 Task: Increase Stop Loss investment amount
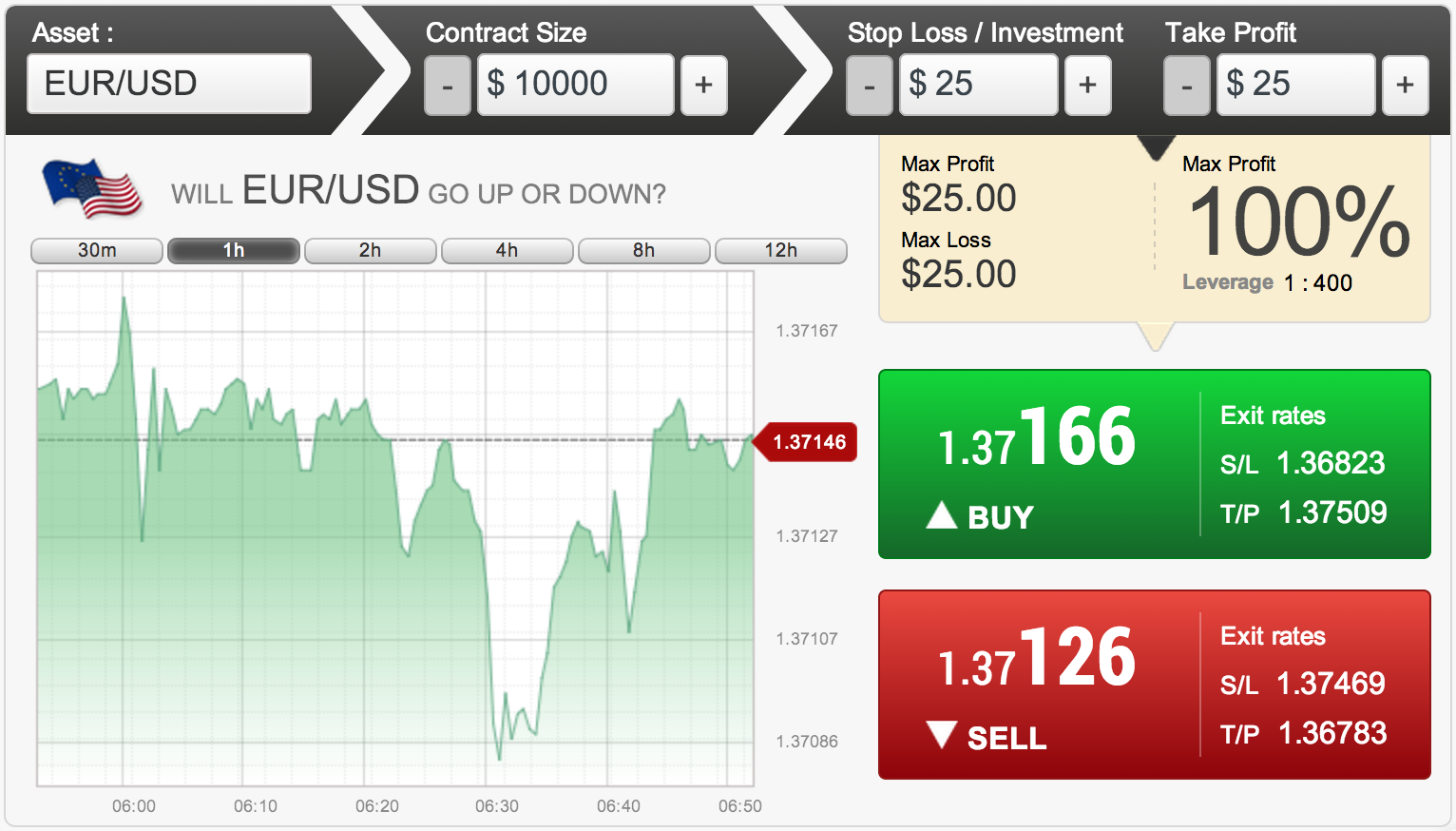coord(1087,85)
